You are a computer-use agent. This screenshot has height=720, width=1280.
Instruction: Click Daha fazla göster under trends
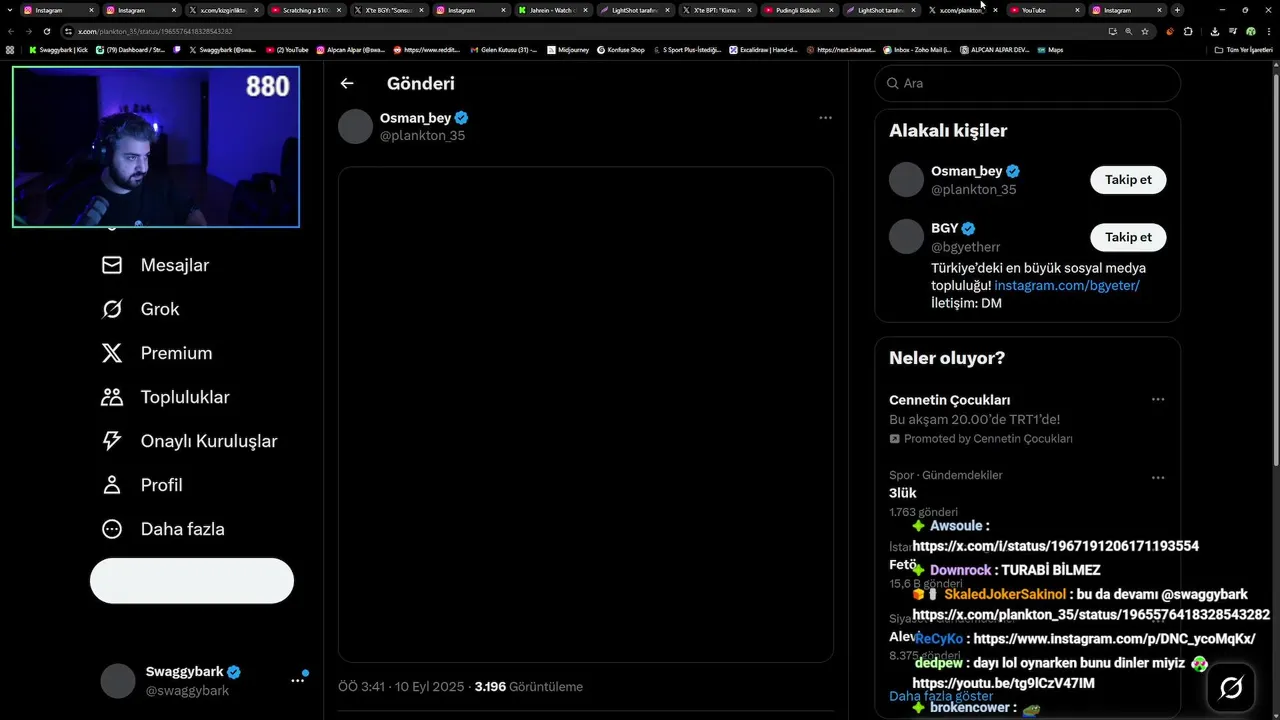point(941,696)
